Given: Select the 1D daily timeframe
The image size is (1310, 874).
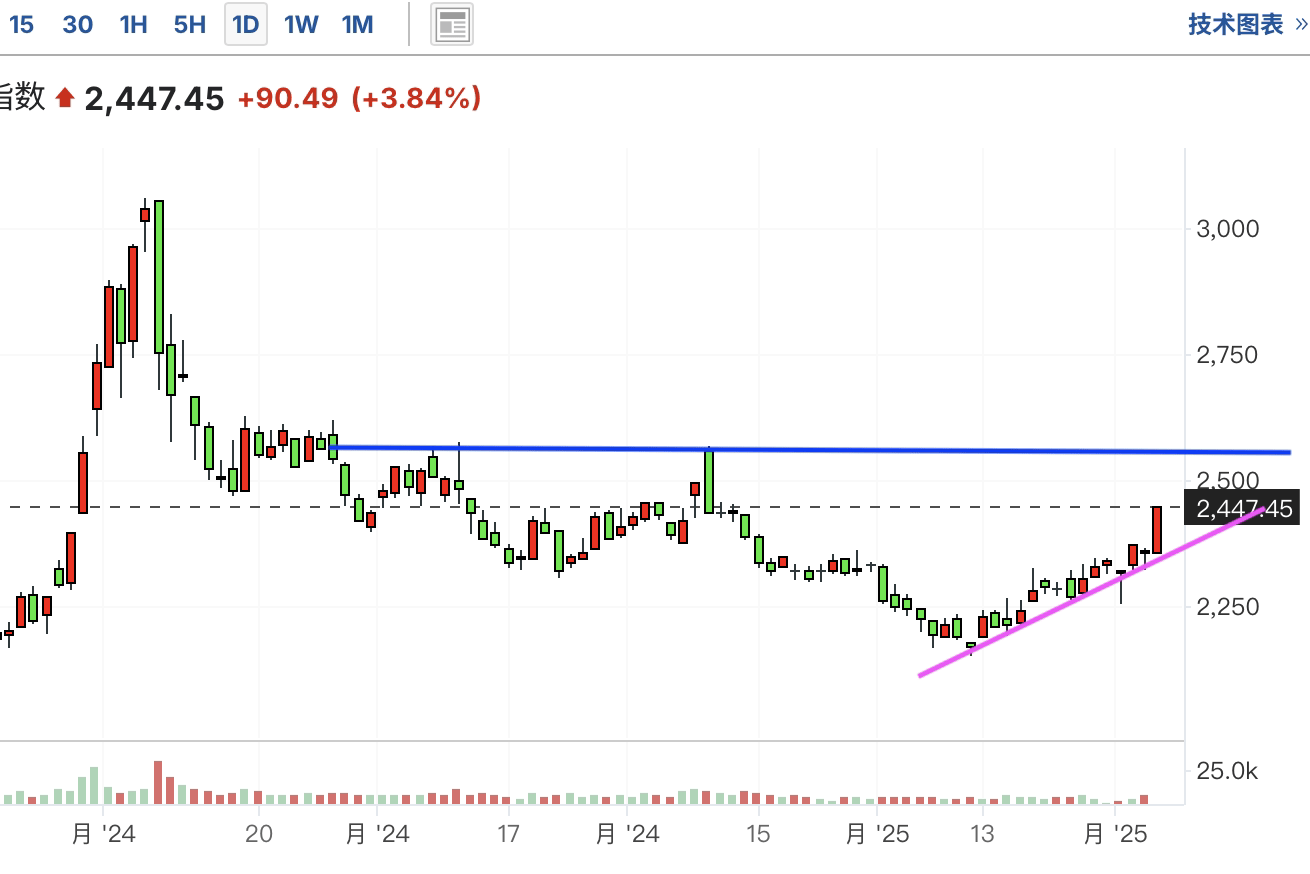Looking at the screenshot, I should coord(245,24).
